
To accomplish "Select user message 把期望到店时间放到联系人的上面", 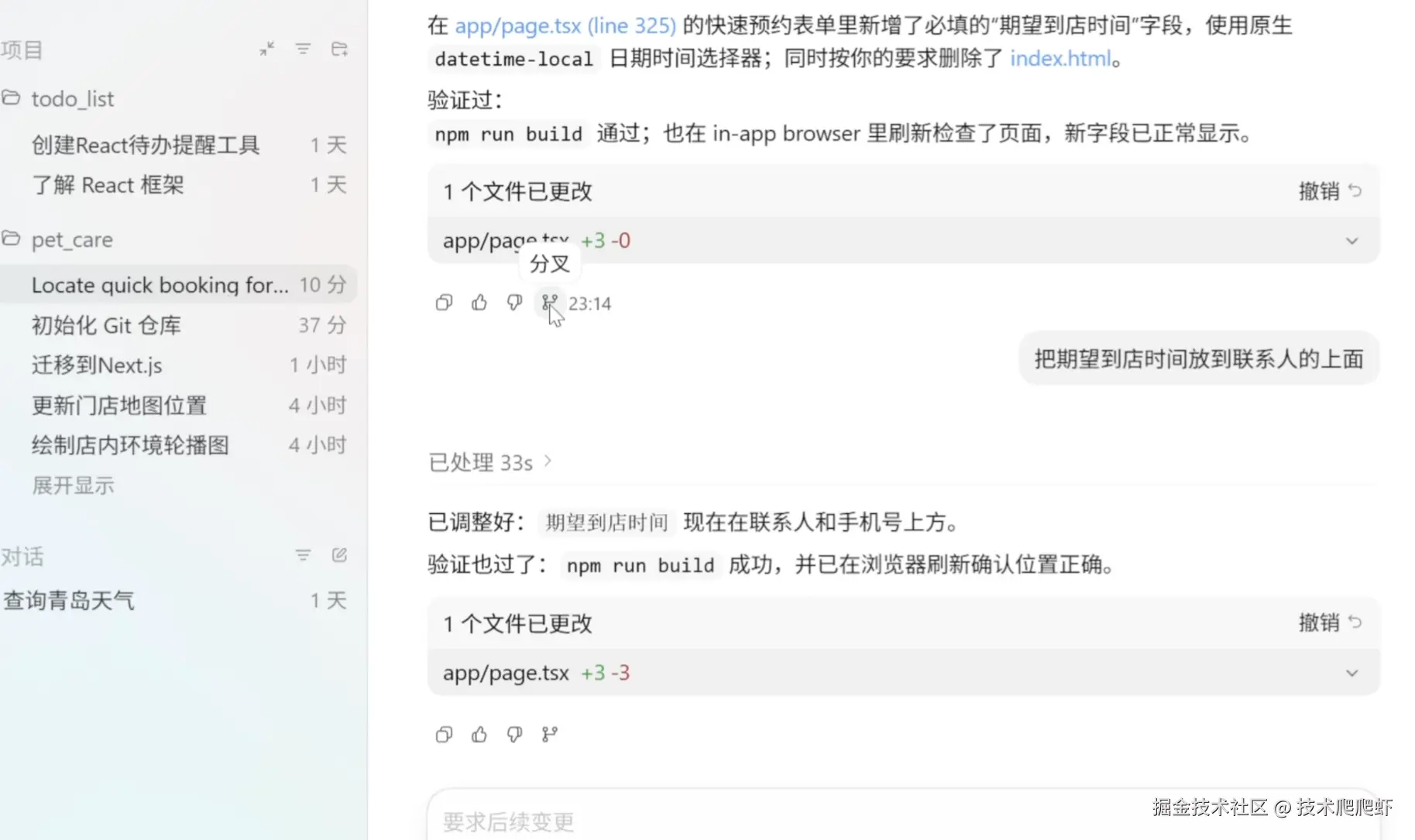I will [1199, 358].
